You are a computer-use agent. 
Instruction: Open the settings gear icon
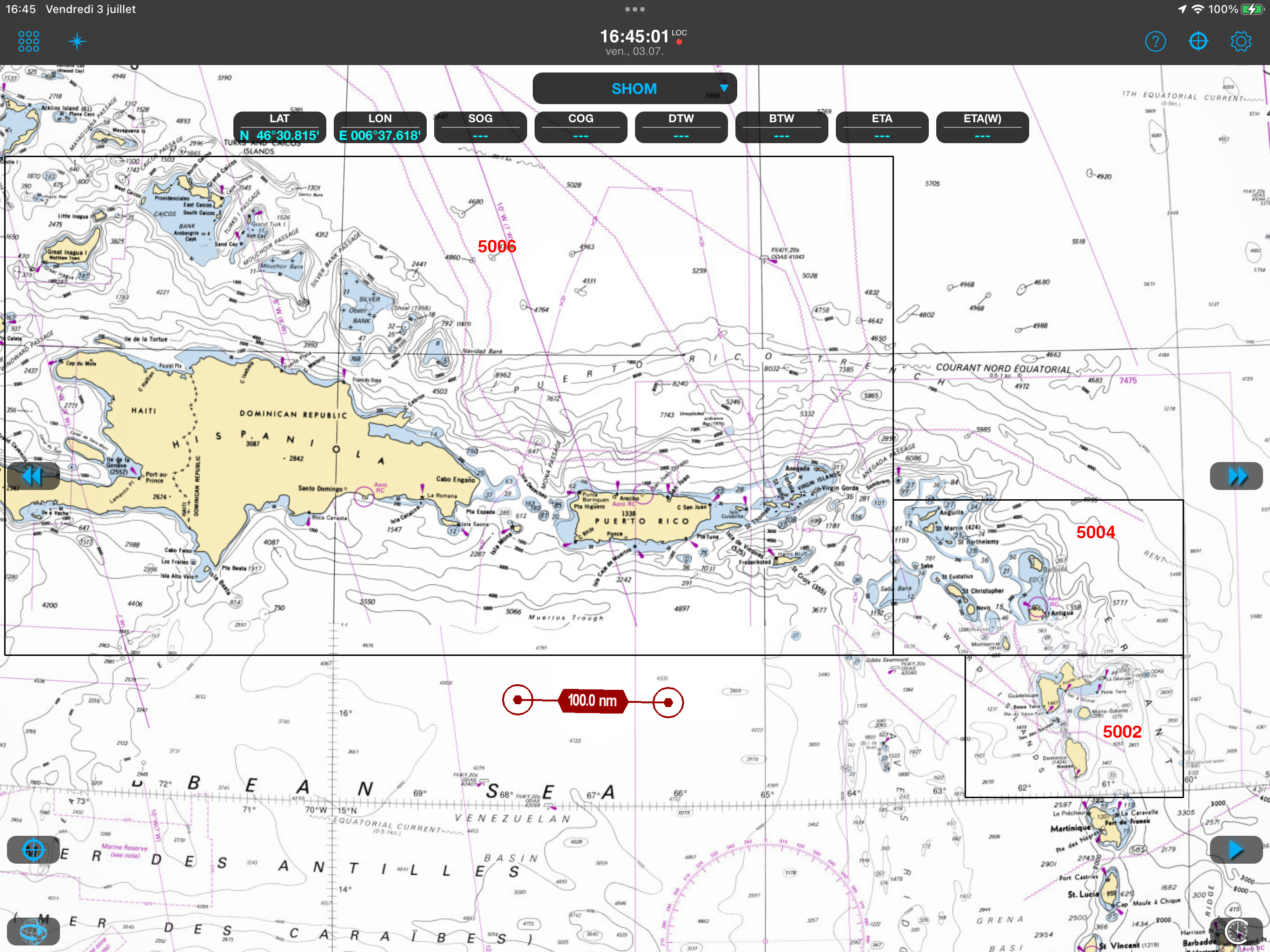[x=1241, y=41]
